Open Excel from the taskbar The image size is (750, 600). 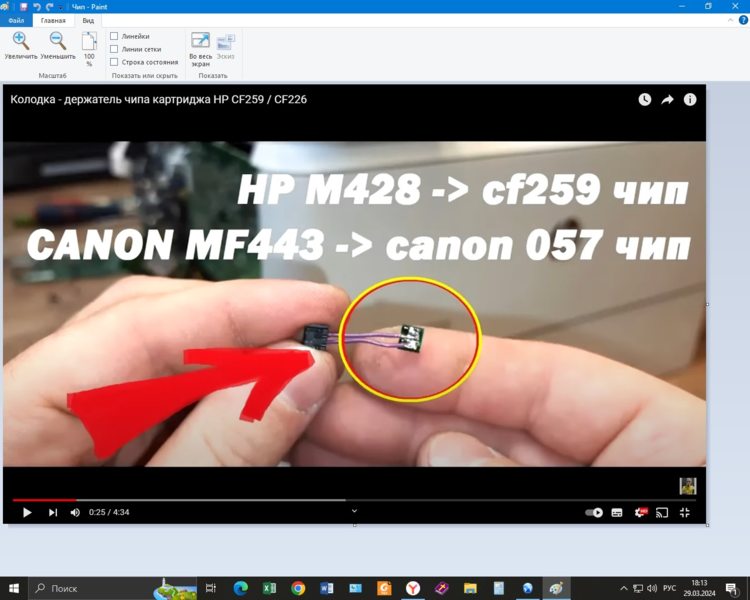tap(269, 588)
